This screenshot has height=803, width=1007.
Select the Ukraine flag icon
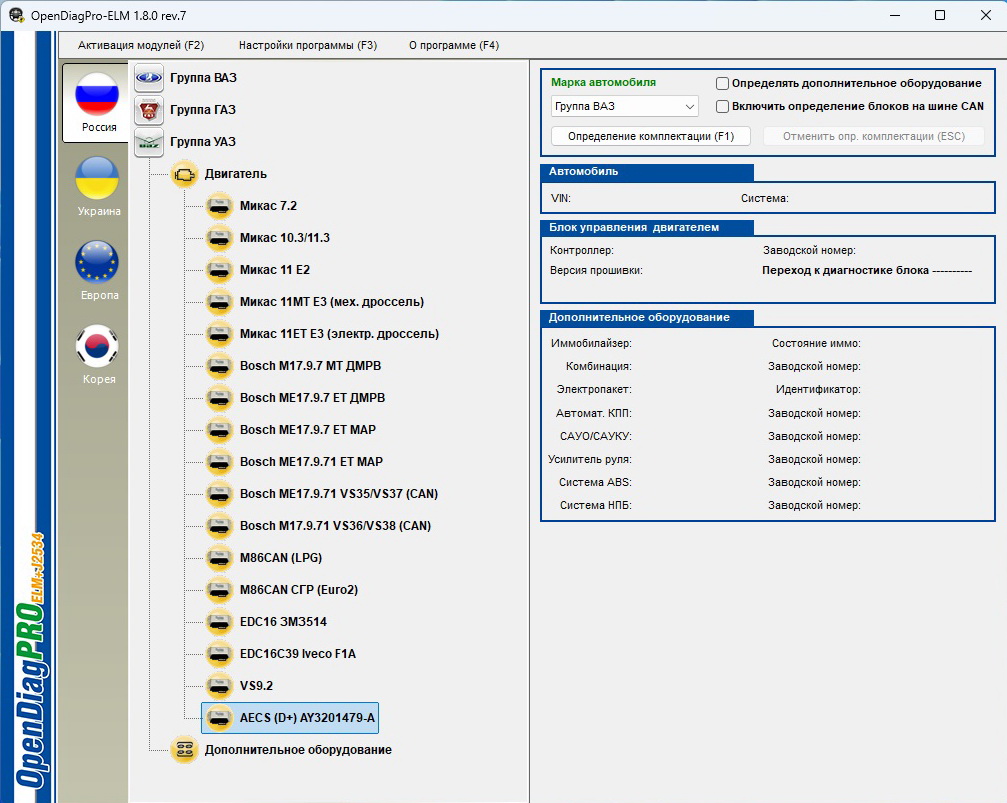tap(98, 178)
